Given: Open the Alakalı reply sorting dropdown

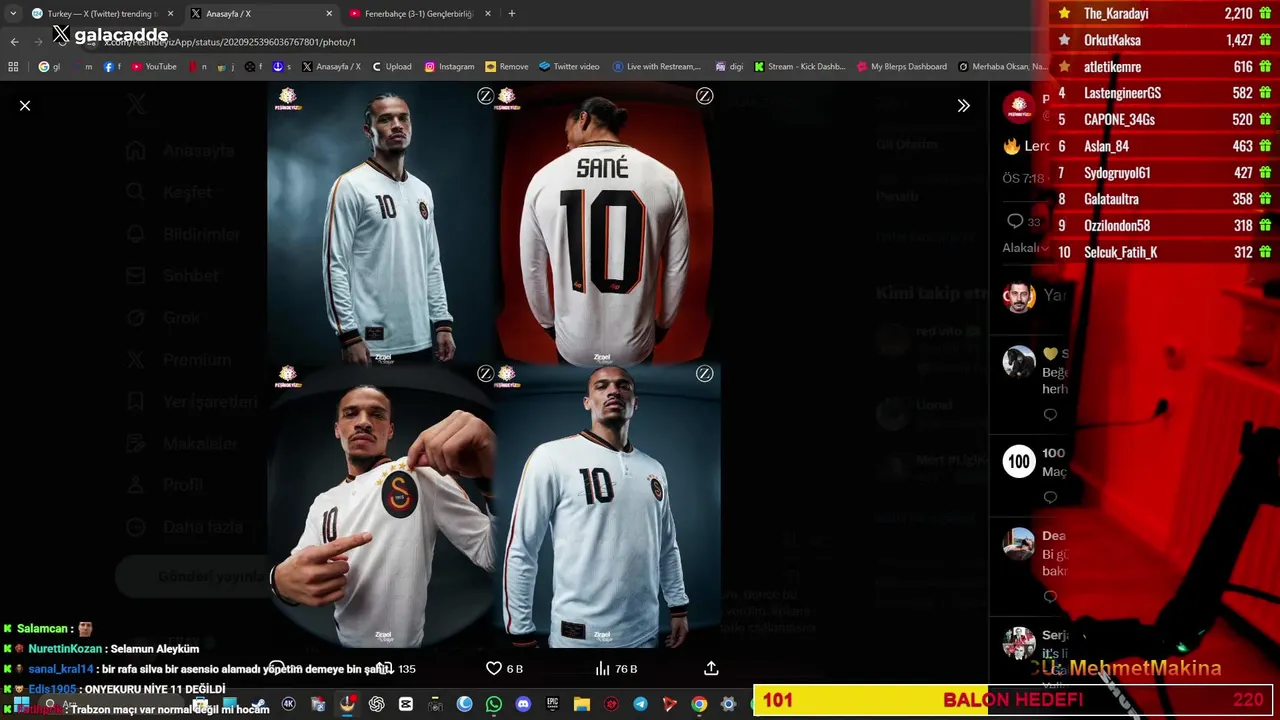Looking at the screenshot, I should [1026, 248].
